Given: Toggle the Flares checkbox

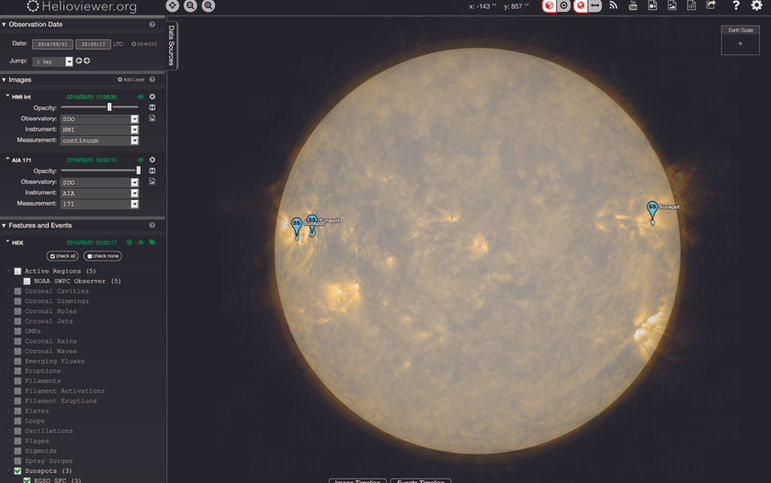Looking at the screenshot, I should coord(18,411).
